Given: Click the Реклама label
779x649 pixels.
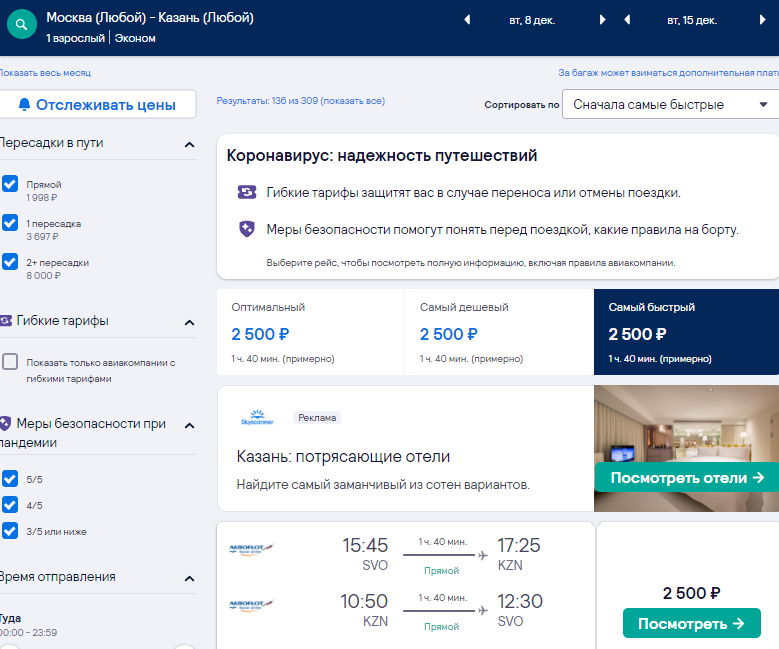Looking at the screenshot, I should click(317, 417).
